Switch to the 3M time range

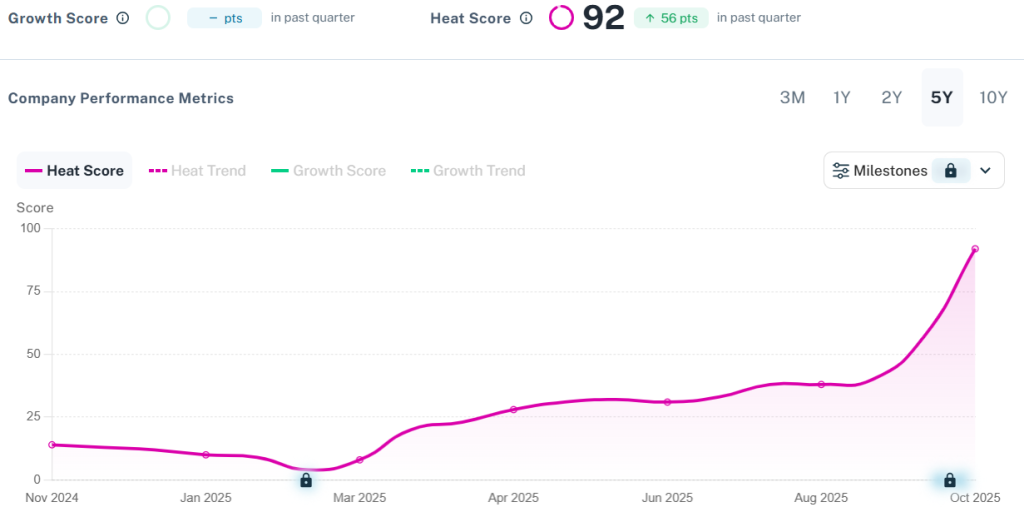click(792, 98)
